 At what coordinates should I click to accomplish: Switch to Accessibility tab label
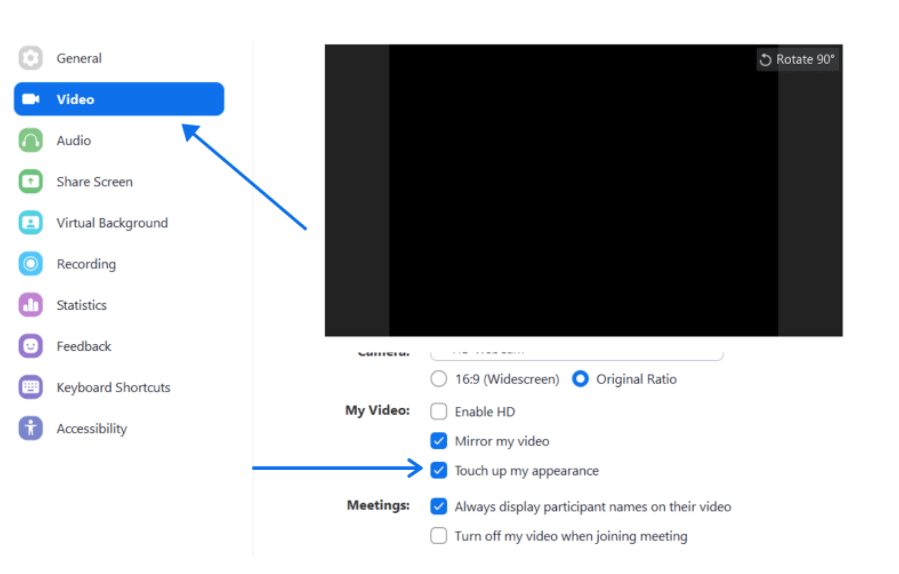click(x=92, y=429)
